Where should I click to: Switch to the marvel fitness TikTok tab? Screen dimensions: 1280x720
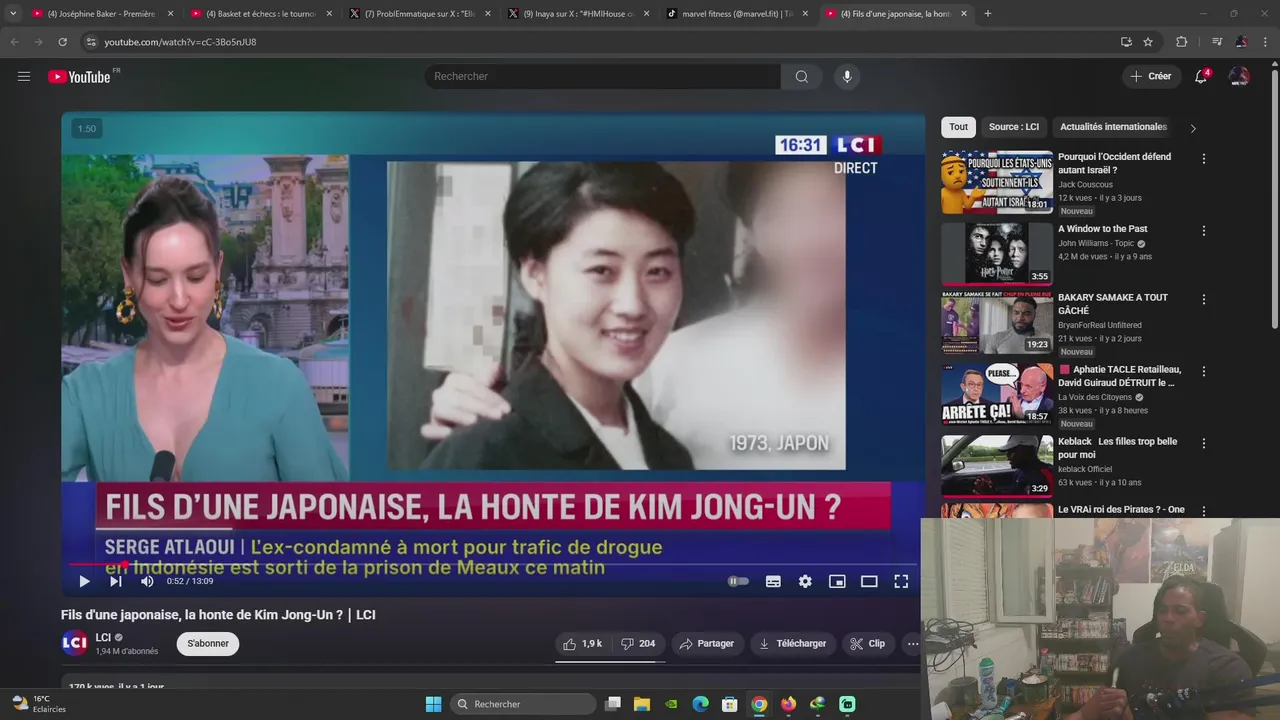coord(739,14)
